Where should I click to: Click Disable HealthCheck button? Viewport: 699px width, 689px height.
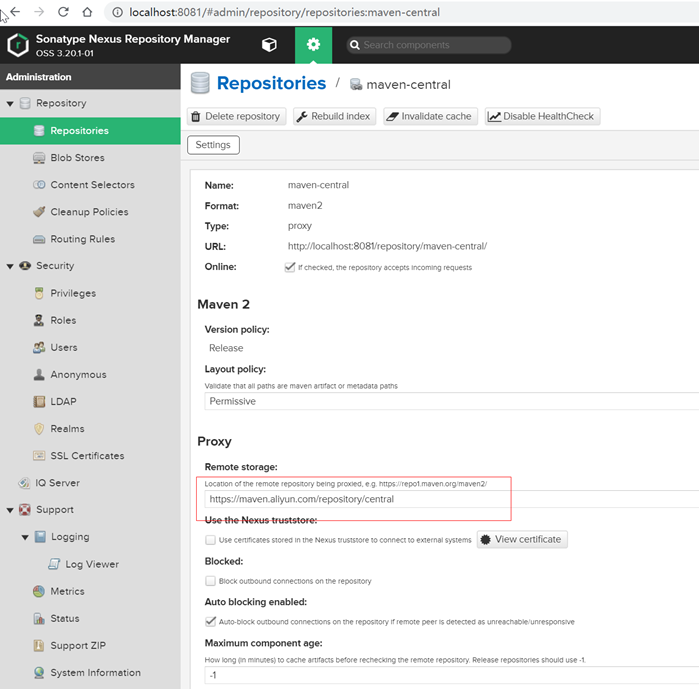click(x=542, y=116)
